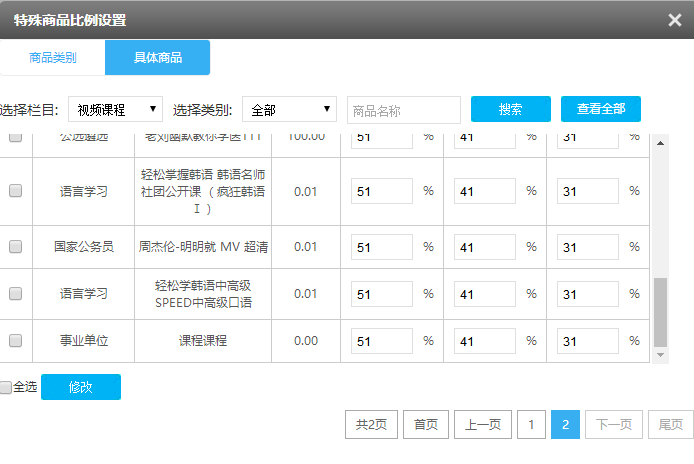Click scrollbar down arrow in table

pyautogui.click(x=659, y=354)
